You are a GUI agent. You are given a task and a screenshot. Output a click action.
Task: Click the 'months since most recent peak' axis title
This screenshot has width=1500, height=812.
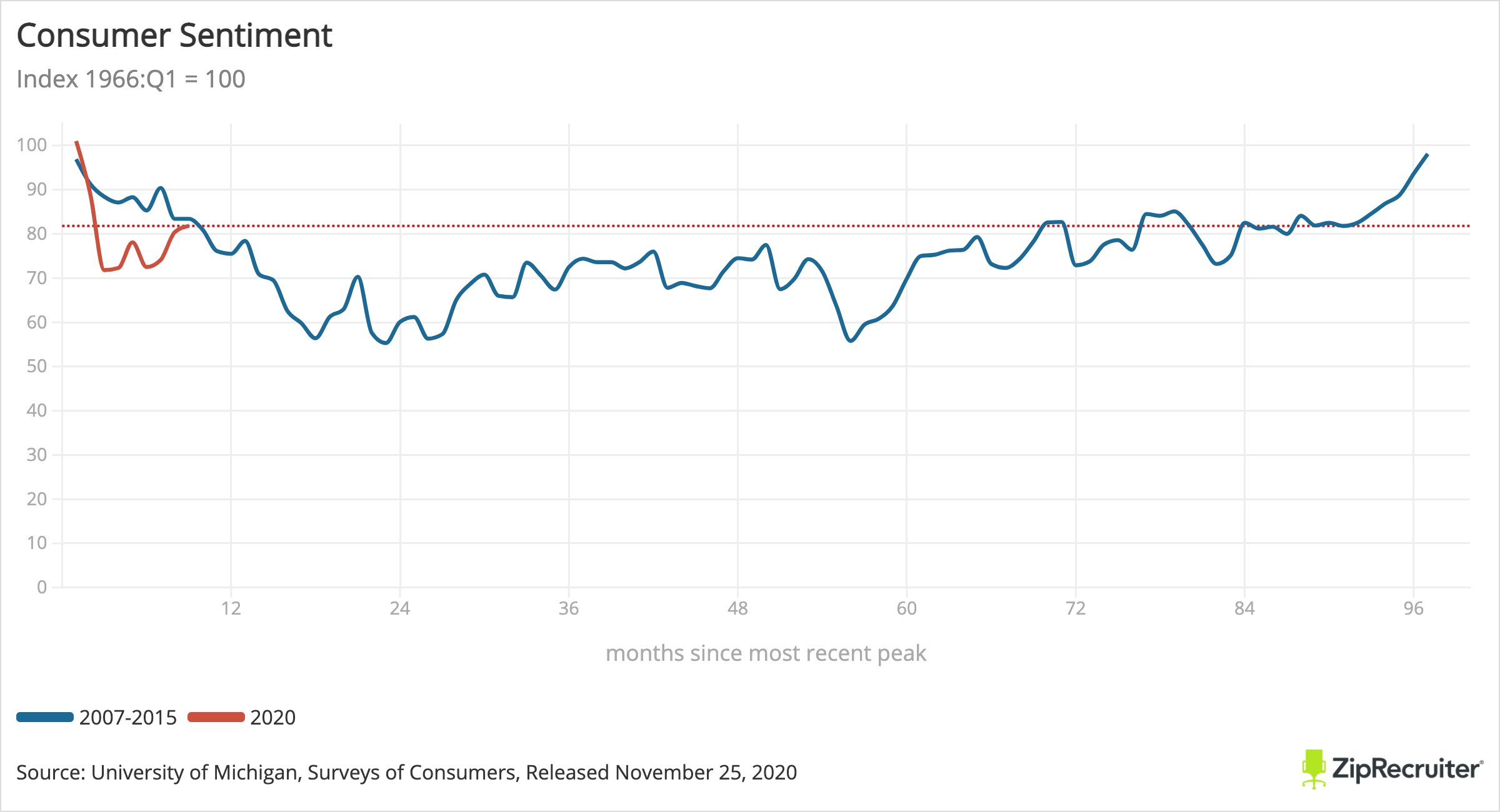(766, 653)
